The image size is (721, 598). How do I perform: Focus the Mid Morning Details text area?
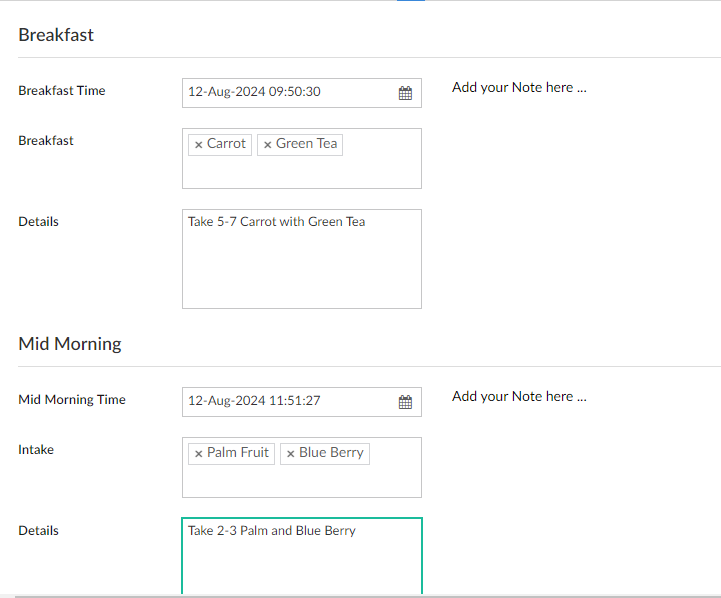coord(301,562)
